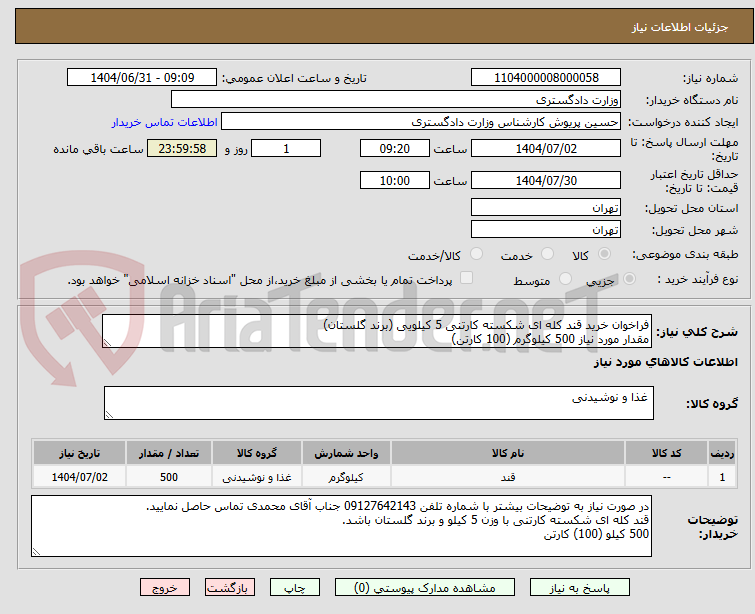This screenshot has height=614, width=755.
Task: Click the countdown timer 23:59:58 field
Action: point(182,148)
